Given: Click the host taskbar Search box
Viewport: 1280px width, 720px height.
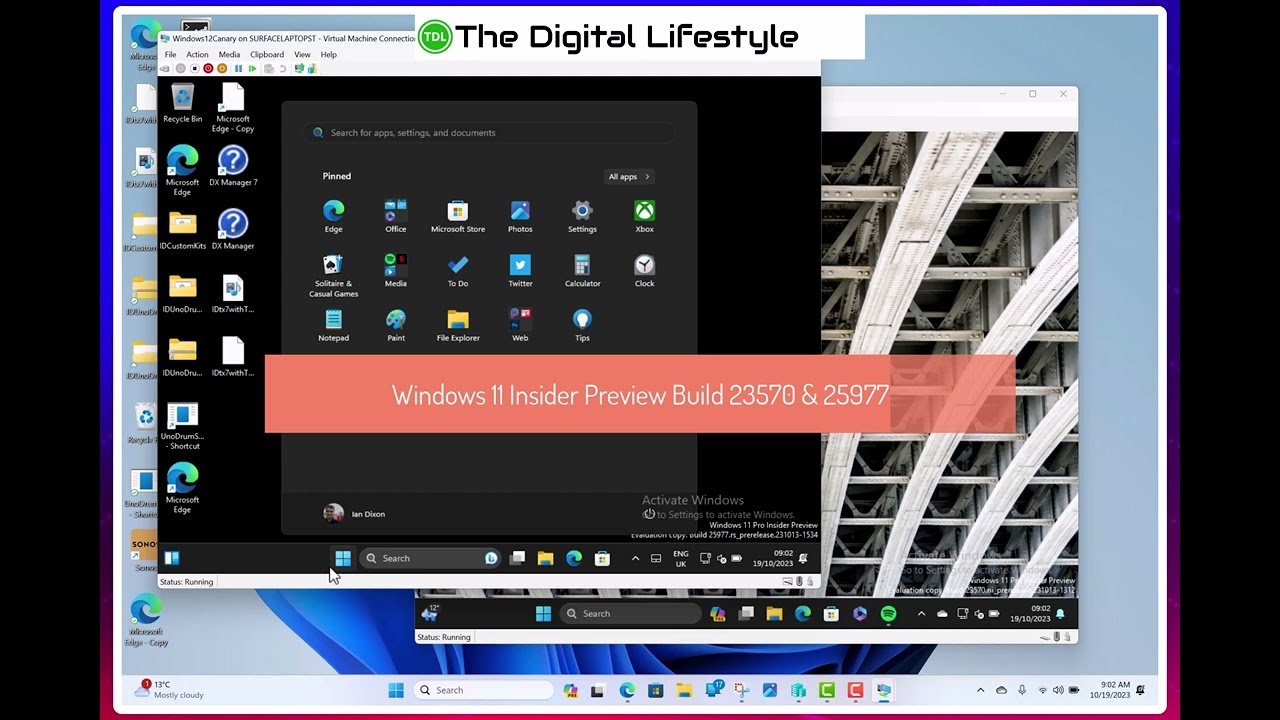Looking at the screenshot, I should 483,690.
